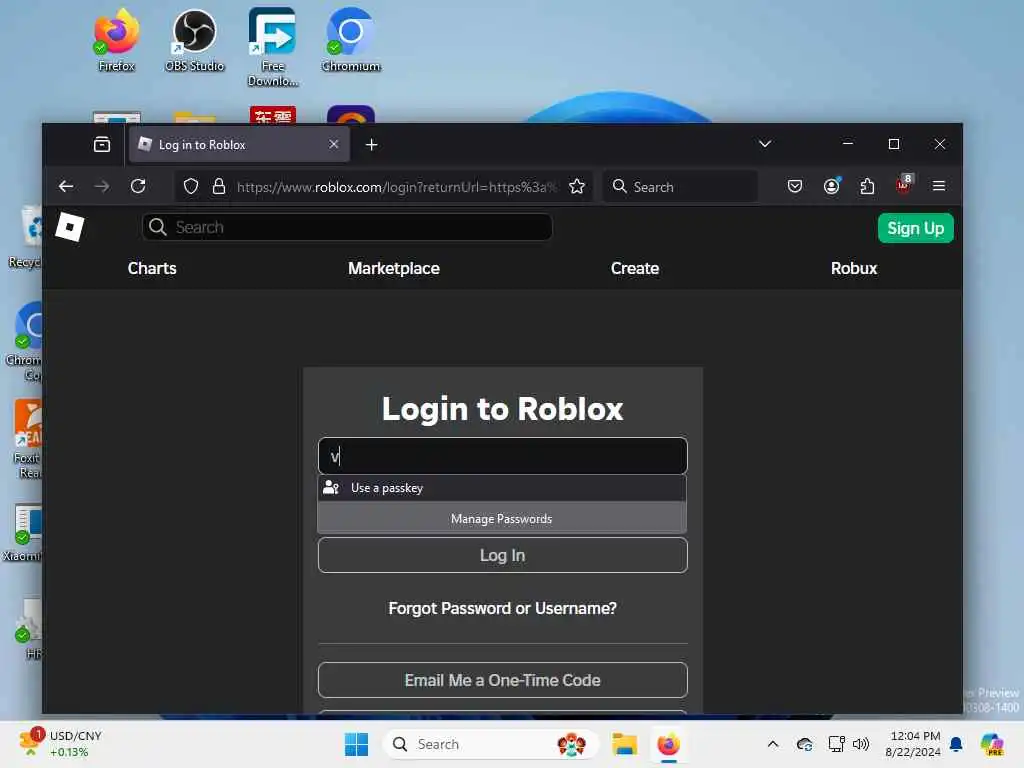The height and width of the screenshot is (768, 1024).
Task: Show hidden icons tray chevron
Action: coord(773,744)
